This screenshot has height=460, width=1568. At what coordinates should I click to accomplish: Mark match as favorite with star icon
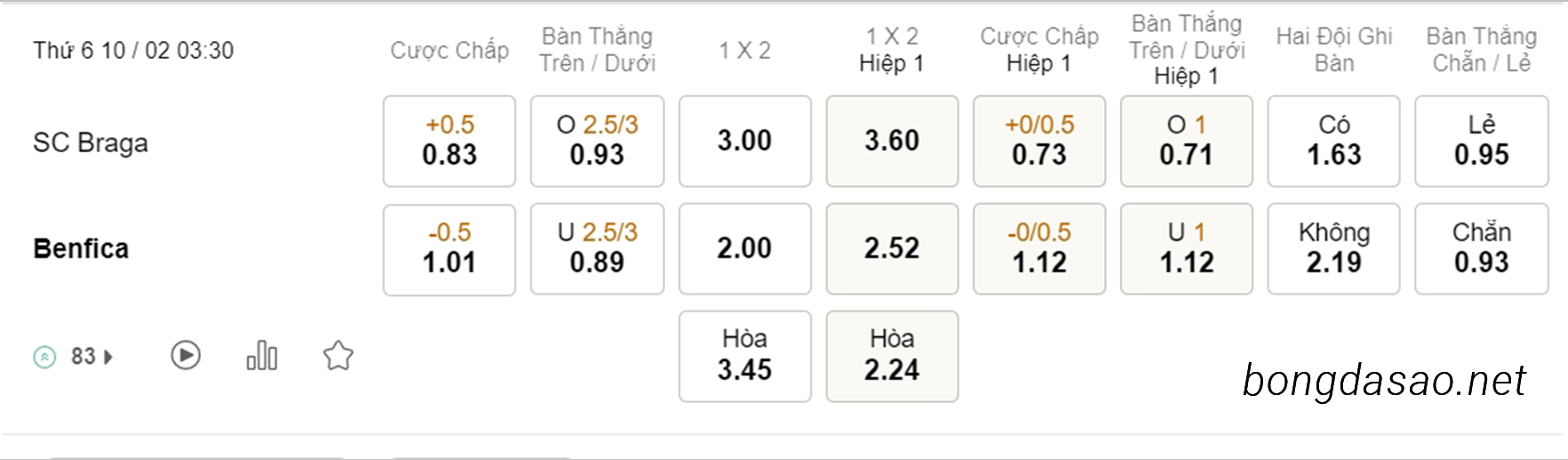point(338,356)
